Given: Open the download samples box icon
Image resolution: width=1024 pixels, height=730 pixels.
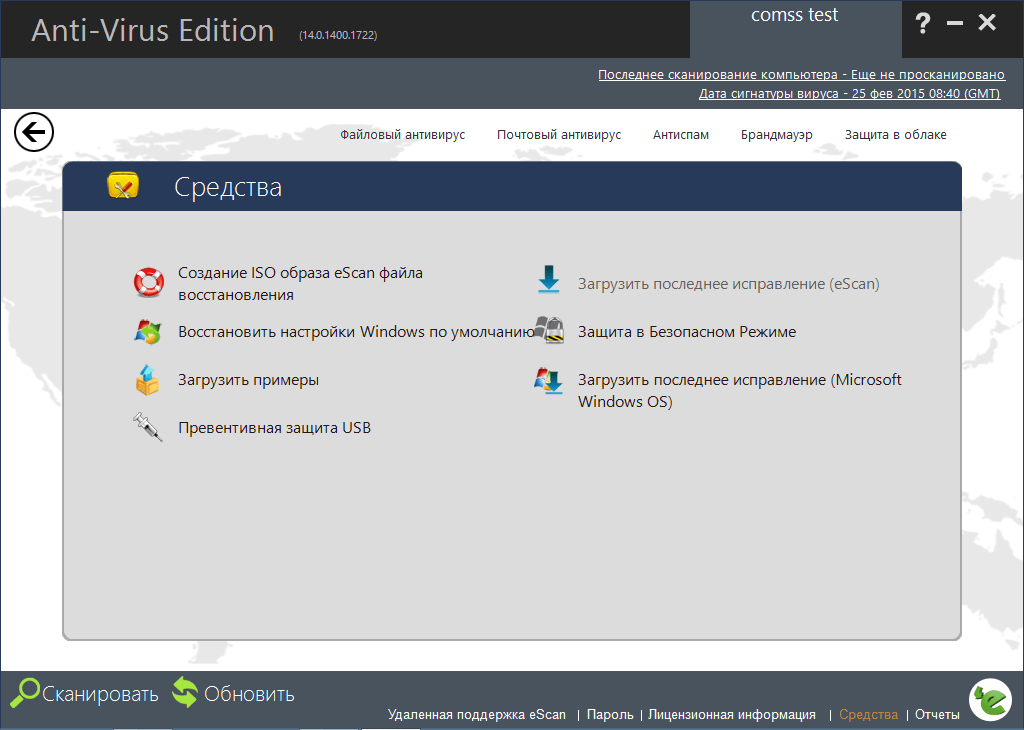Looking at the screenshot, I should [x=146, y=380].
